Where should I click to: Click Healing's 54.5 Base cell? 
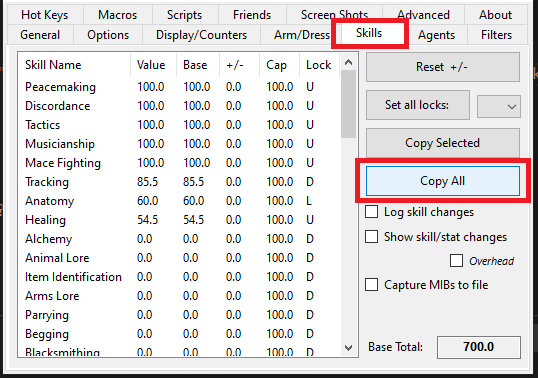[x=194, y=220]
